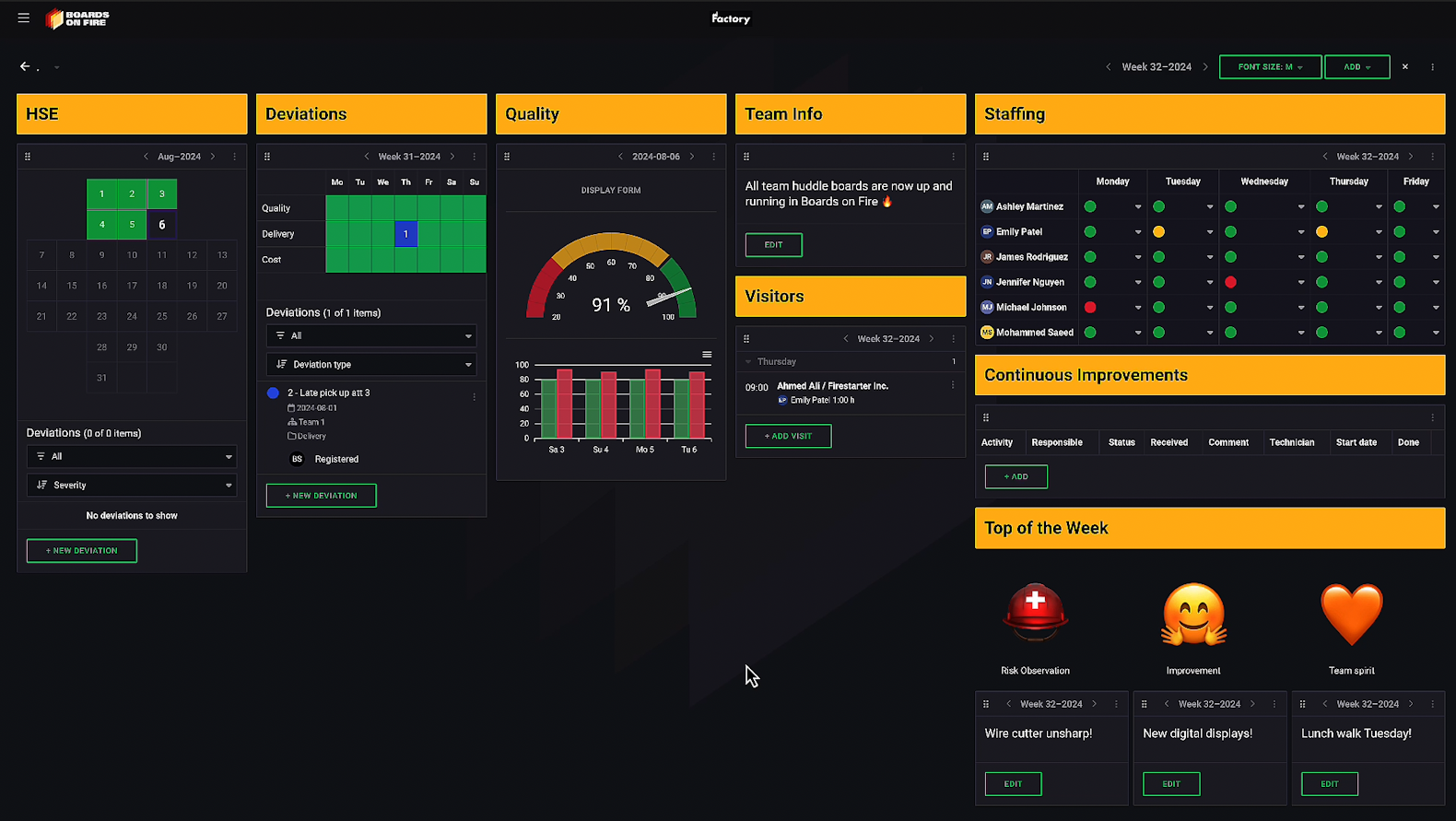The height and width of the screenshot is (821, 1456).
Task: Click NEW DEVIATION button in Deviations panel
Action: click(322, 496)
